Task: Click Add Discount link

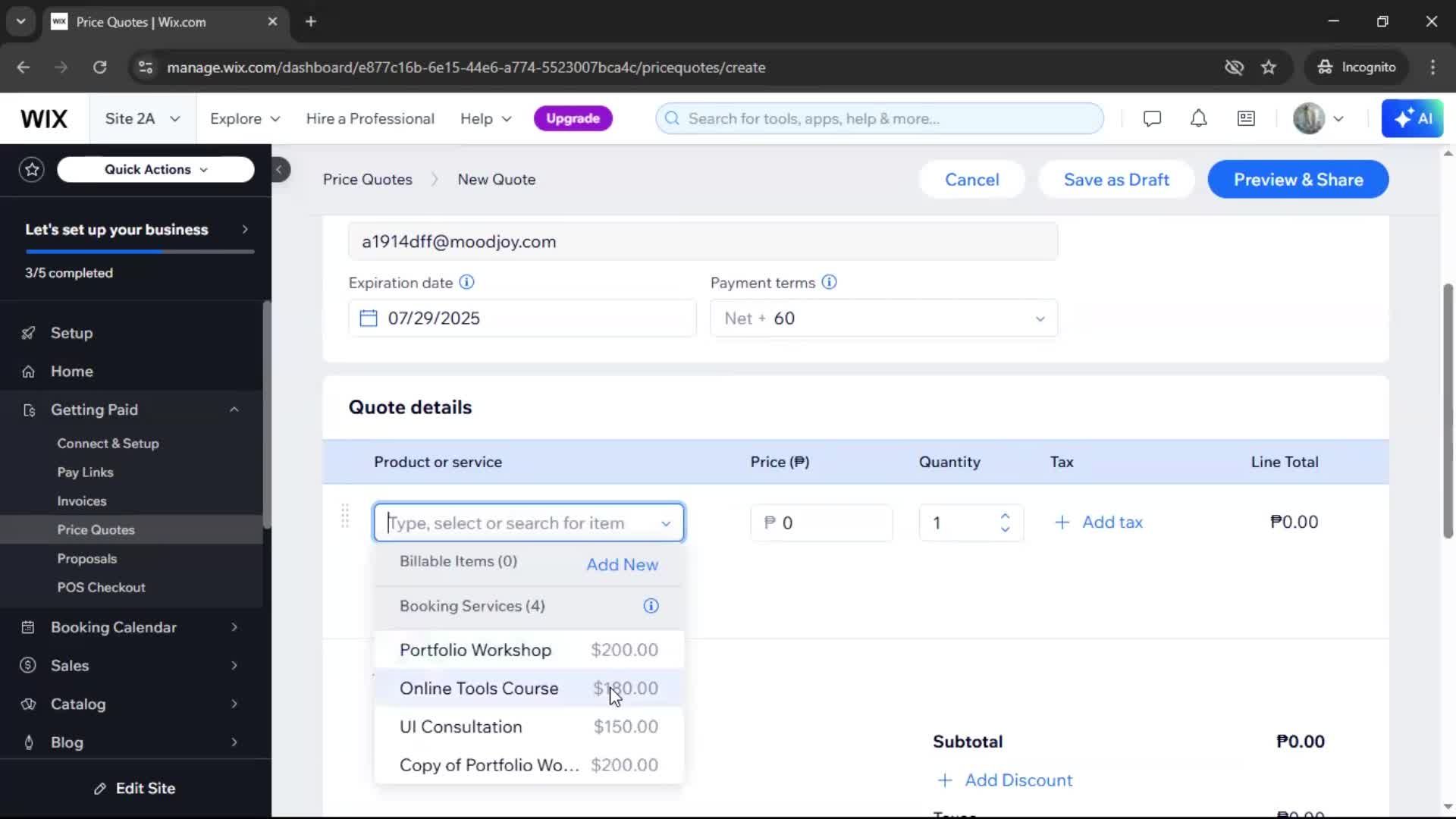Action: point(1005,780)
